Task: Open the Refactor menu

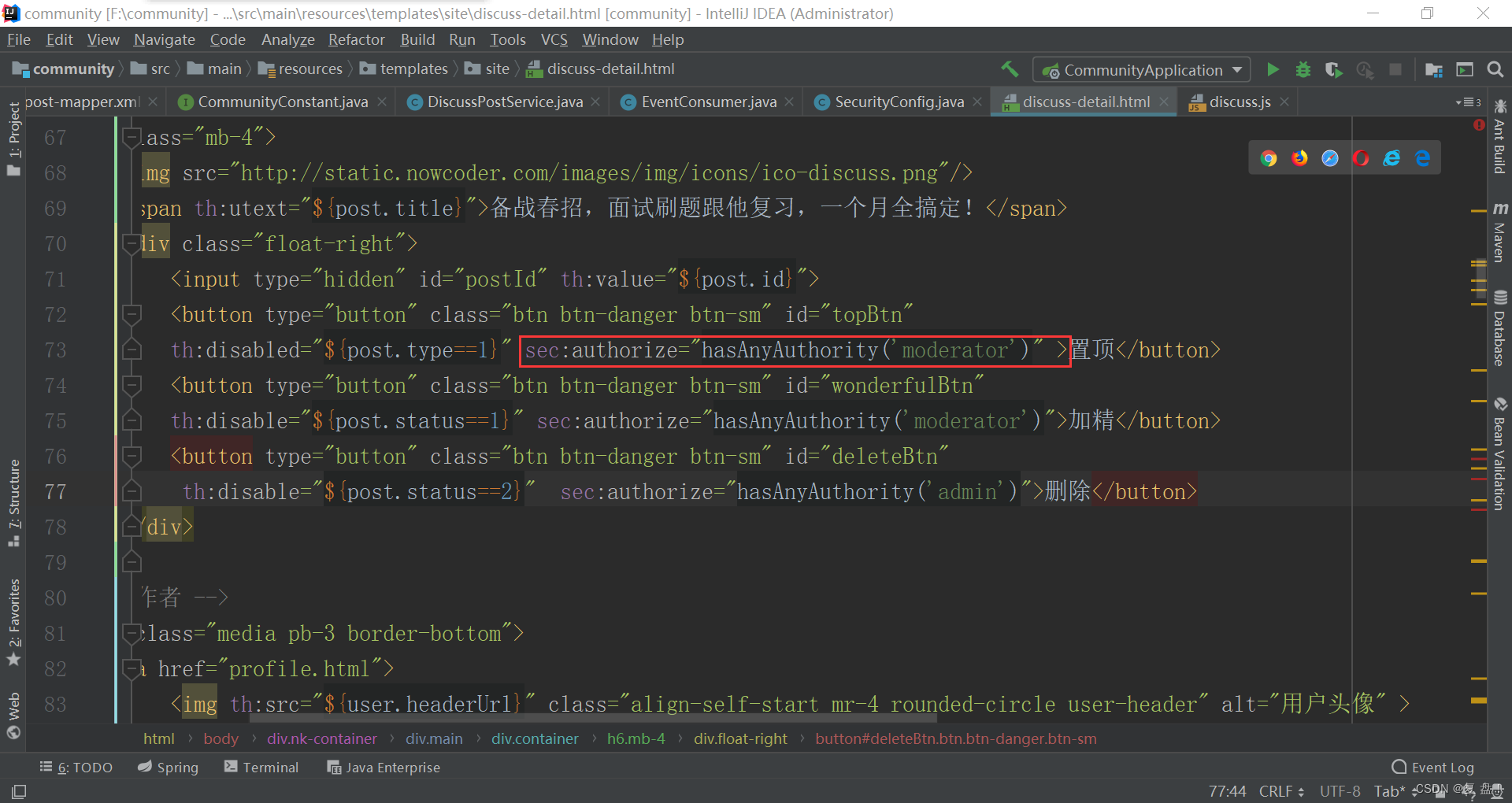Action: 357,39
